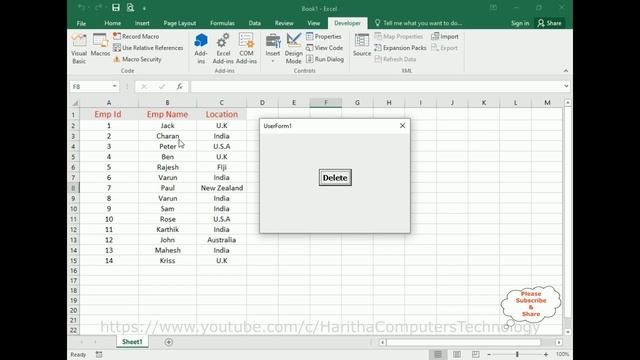Open Excel Add-ins manager
This screenshot has width=640, height=360.
coord(223,49)
